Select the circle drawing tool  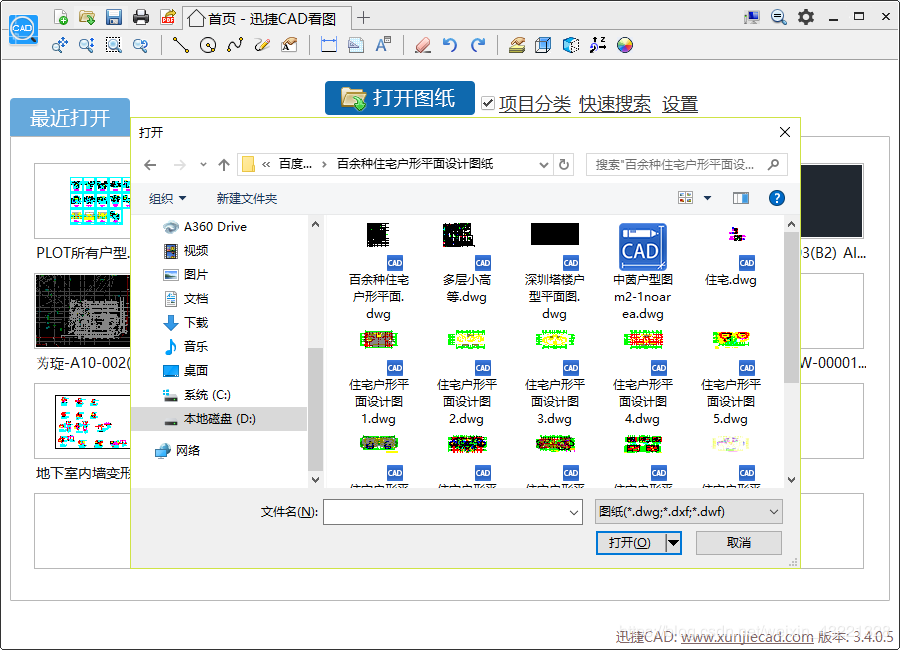pyautogui.click(x=208, y=45)
